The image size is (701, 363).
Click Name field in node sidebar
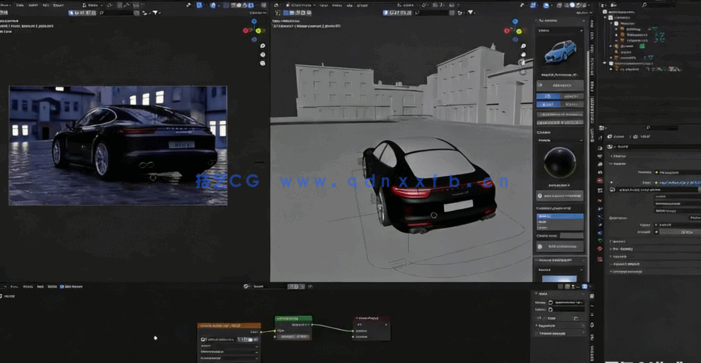567,303
